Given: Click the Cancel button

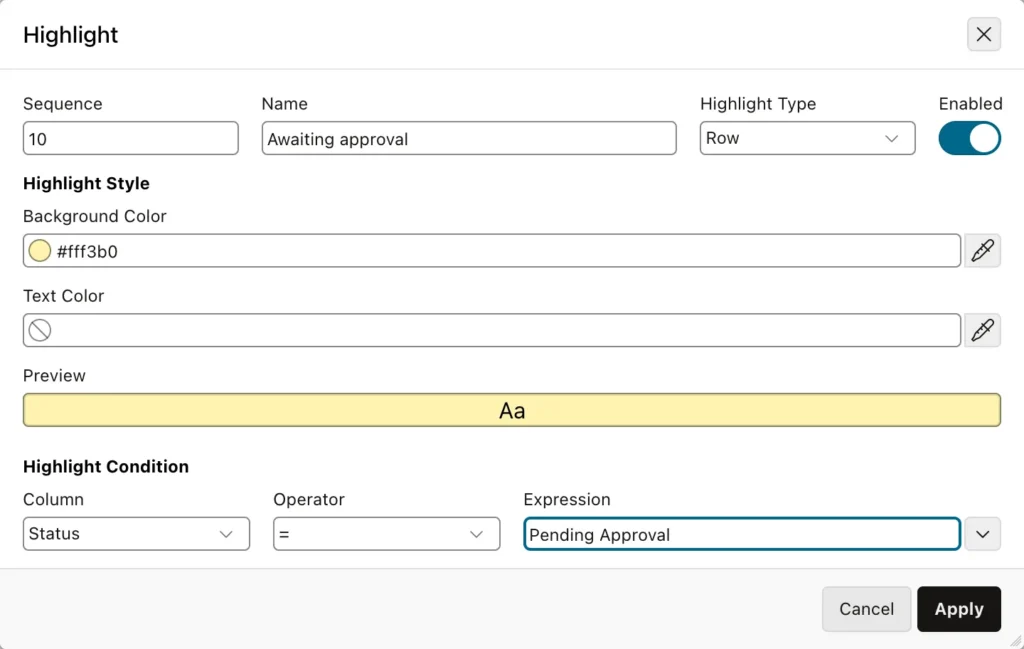Looking at the screenshot, I should pos(866,609).
